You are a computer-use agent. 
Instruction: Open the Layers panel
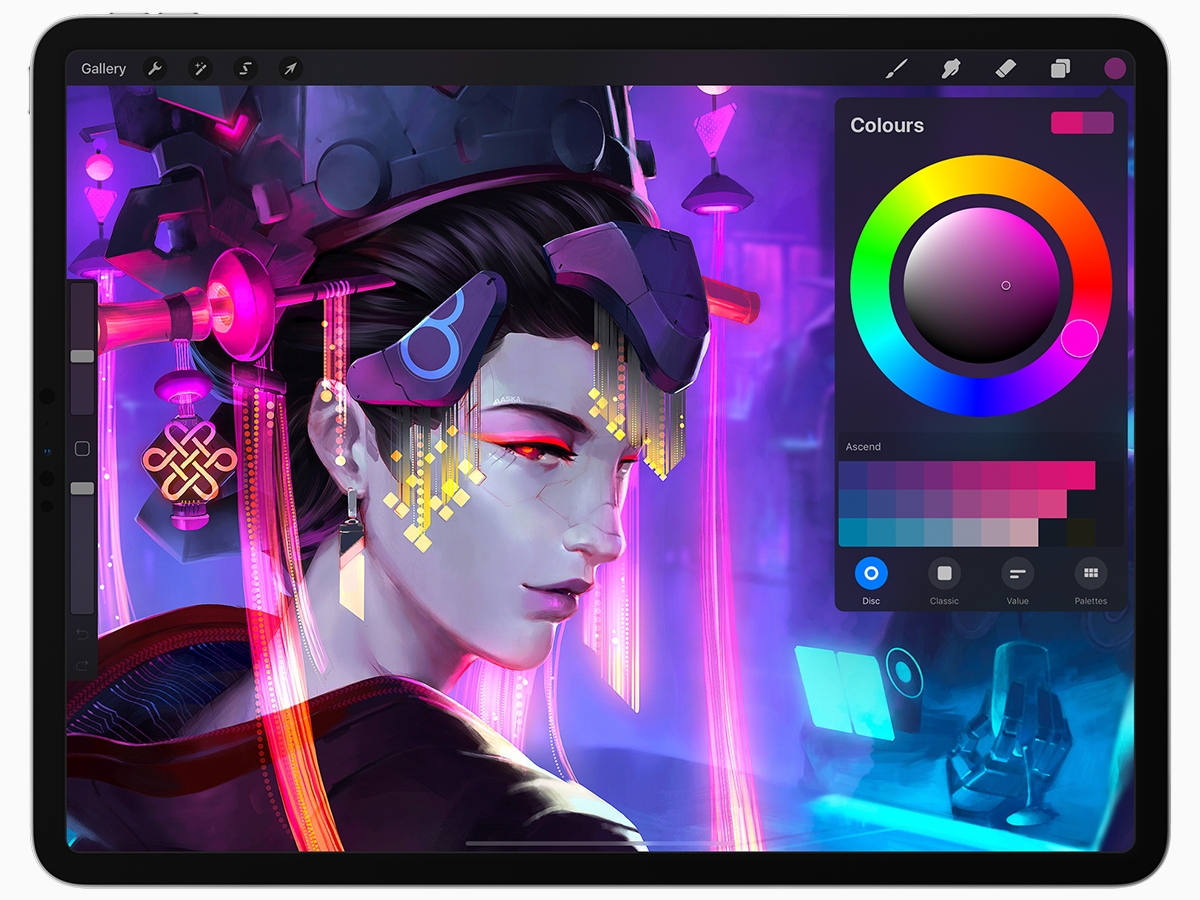pos(1060,69)
